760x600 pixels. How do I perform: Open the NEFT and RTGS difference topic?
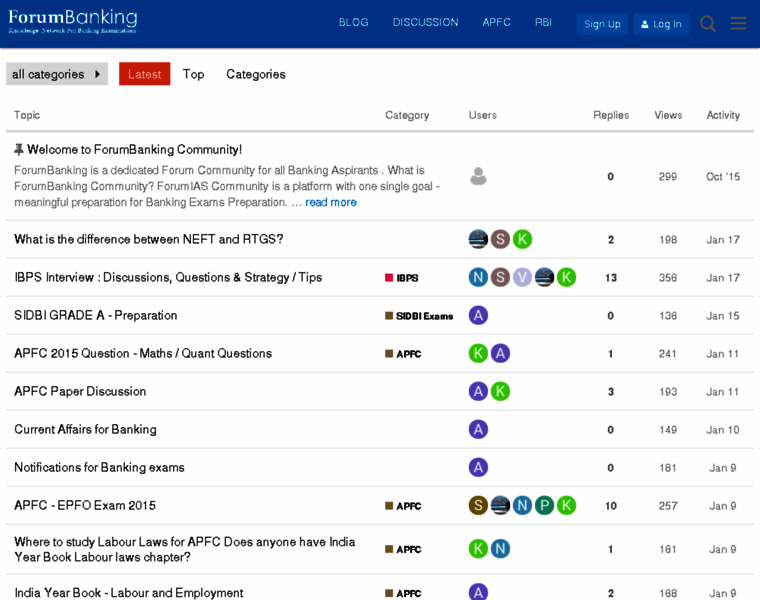click(149, 239)
